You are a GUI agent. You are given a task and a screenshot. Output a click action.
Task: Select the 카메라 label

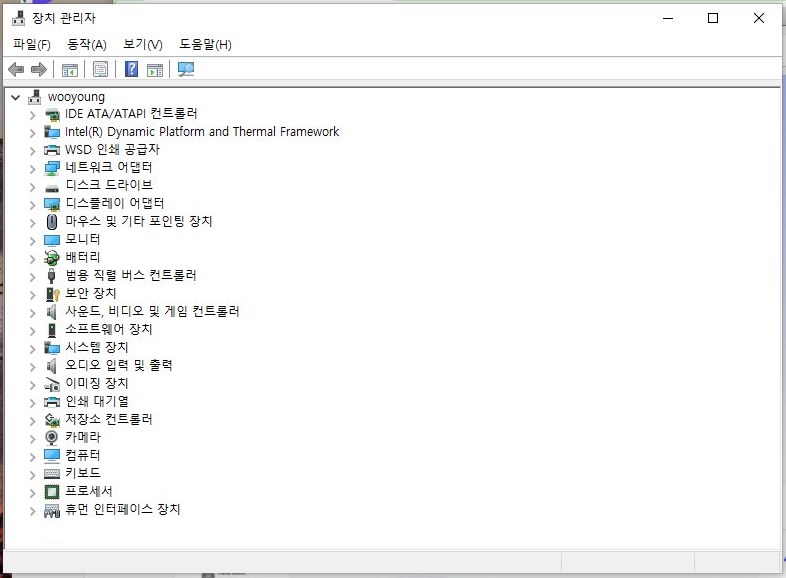tap(83, 437)
